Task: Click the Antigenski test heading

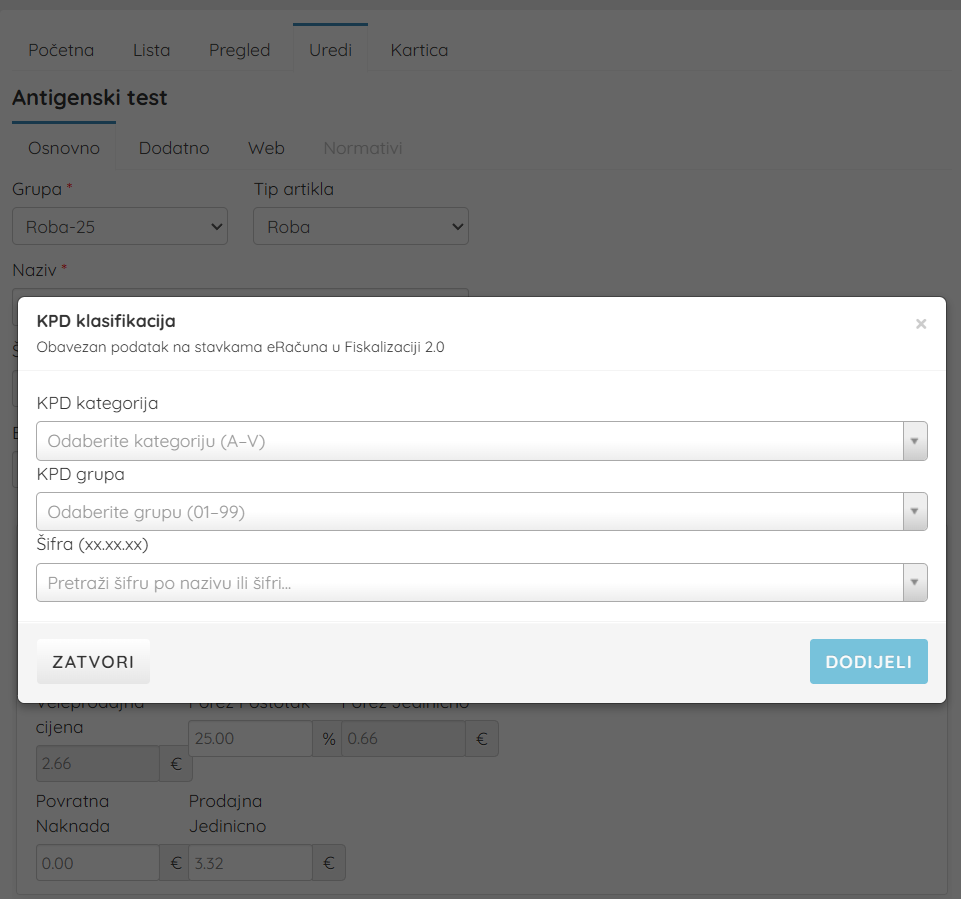Action: click(89, 97)
